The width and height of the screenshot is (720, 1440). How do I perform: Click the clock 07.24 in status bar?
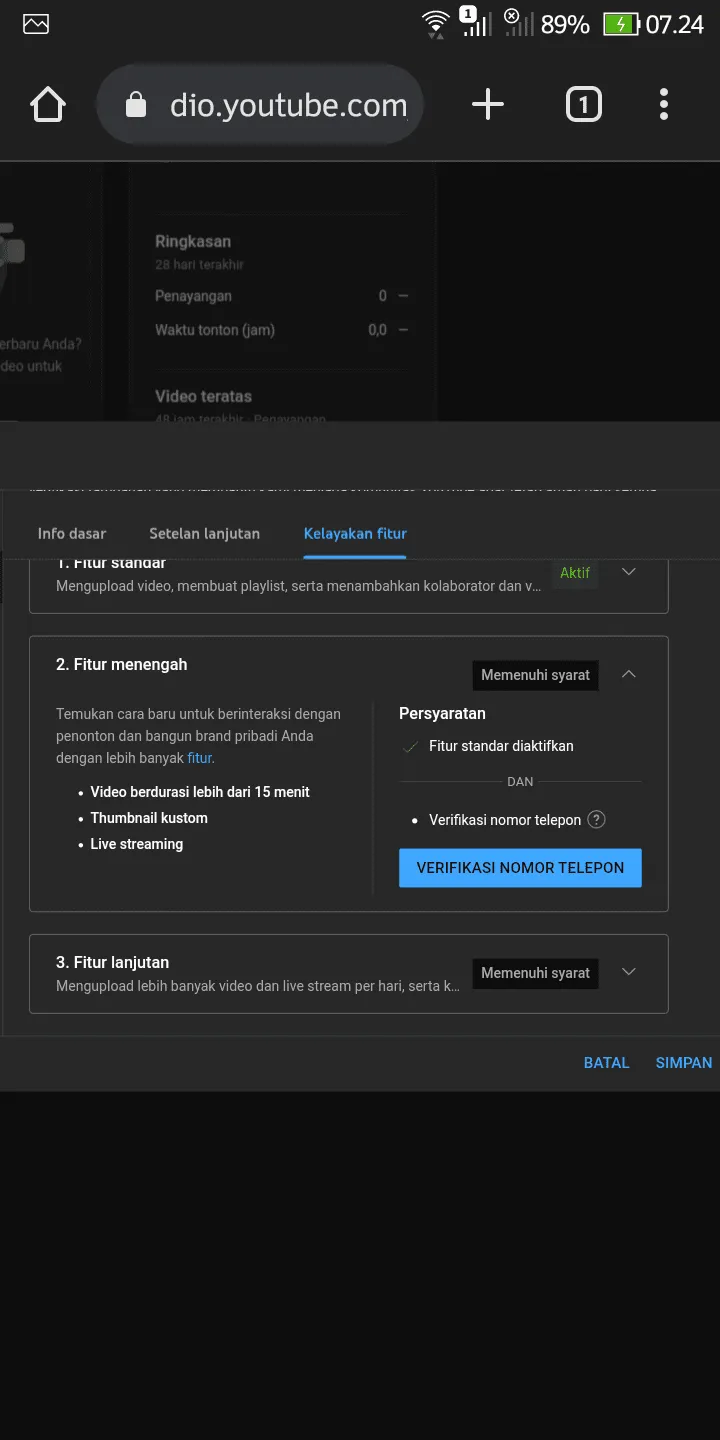tap(675, 24)
